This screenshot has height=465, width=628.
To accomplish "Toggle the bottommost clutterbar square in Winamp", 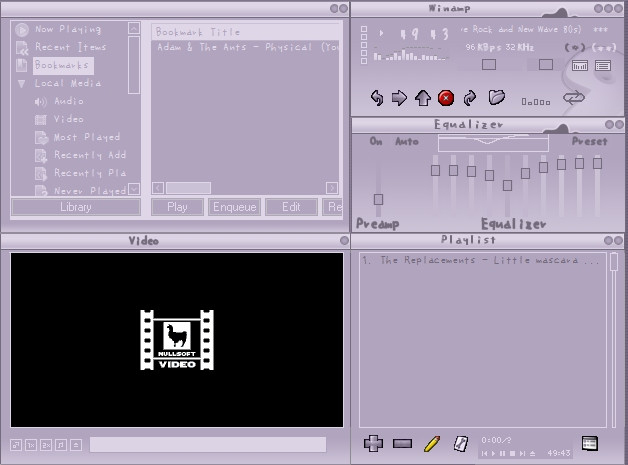I will coord(364,61).
